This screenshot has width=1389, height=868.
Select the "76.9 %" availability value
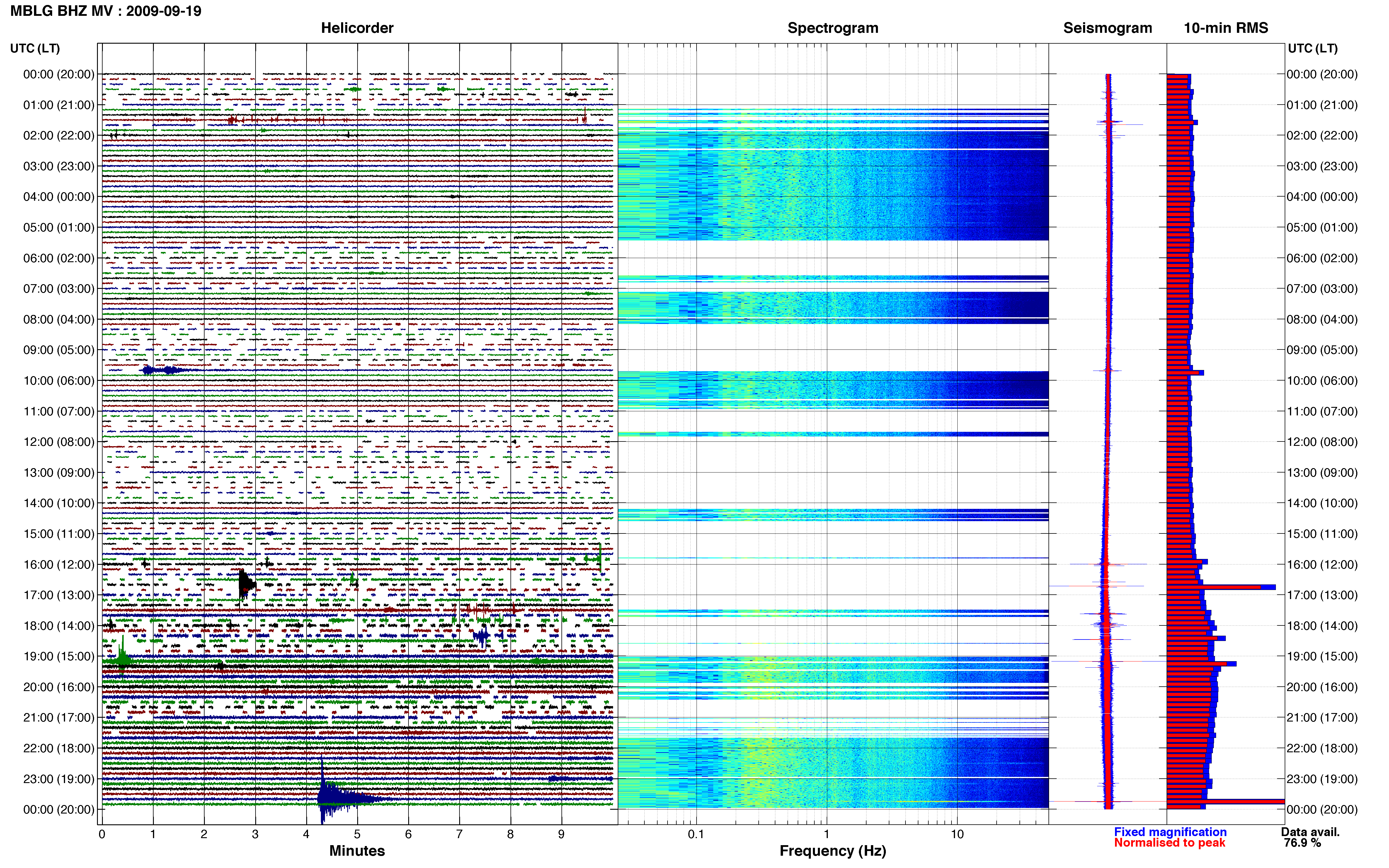pos(1302,843)
